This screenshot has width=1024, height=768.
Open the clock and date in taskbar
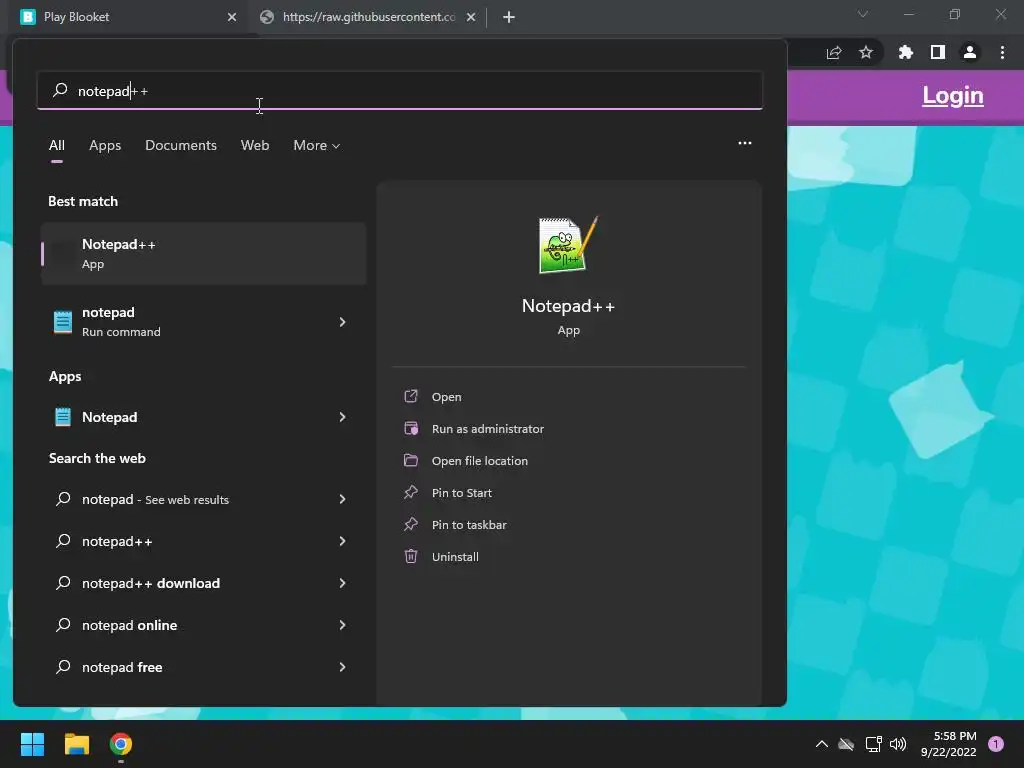[x=948, y=744]
